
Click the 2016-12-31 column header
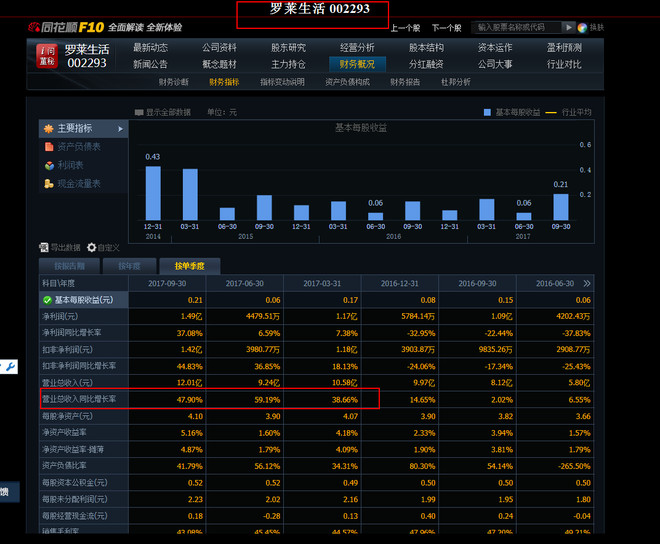(x=400, y=283)
